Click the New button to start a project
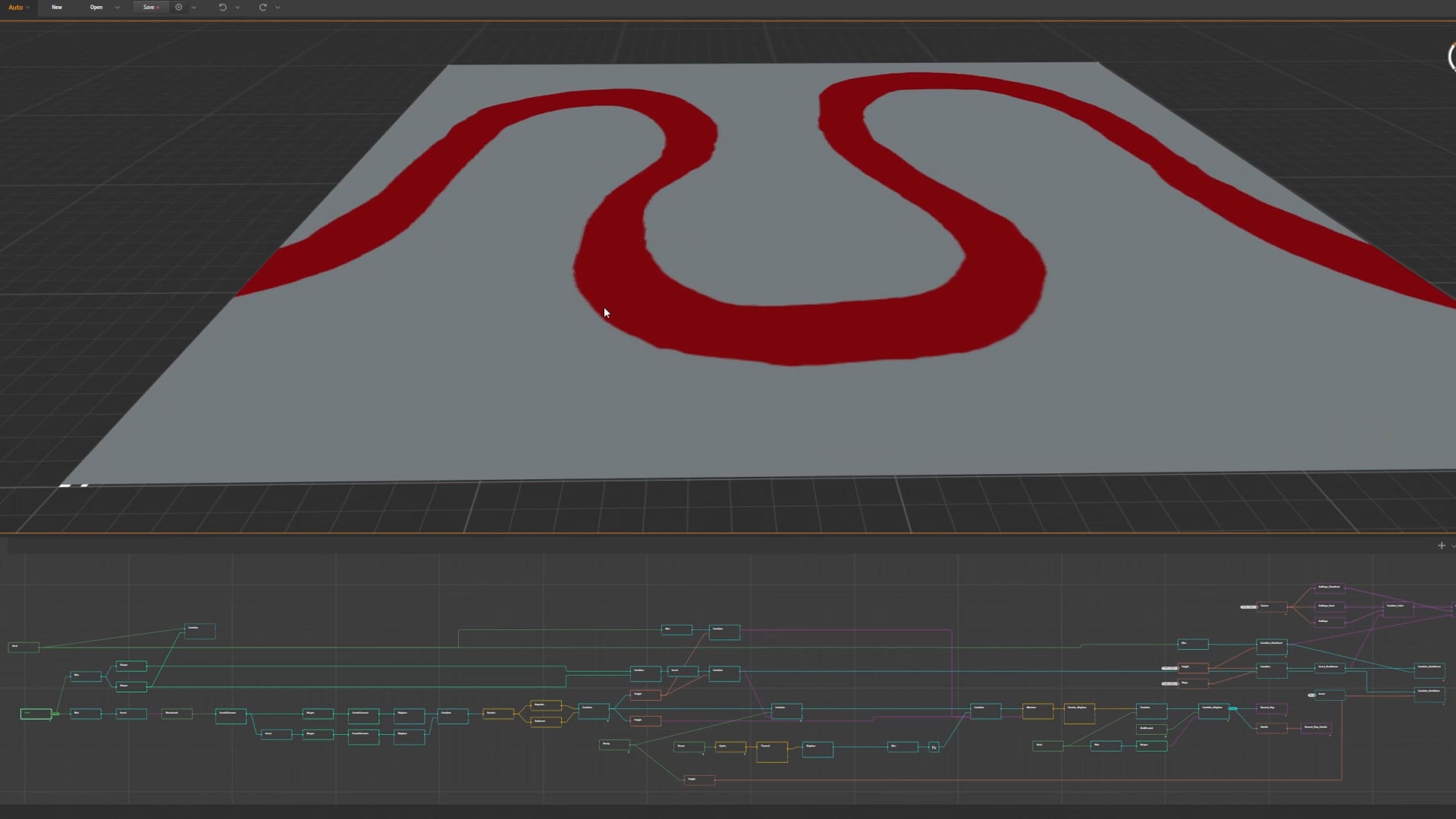This screenshot has height=819, width=1456. 57,7
